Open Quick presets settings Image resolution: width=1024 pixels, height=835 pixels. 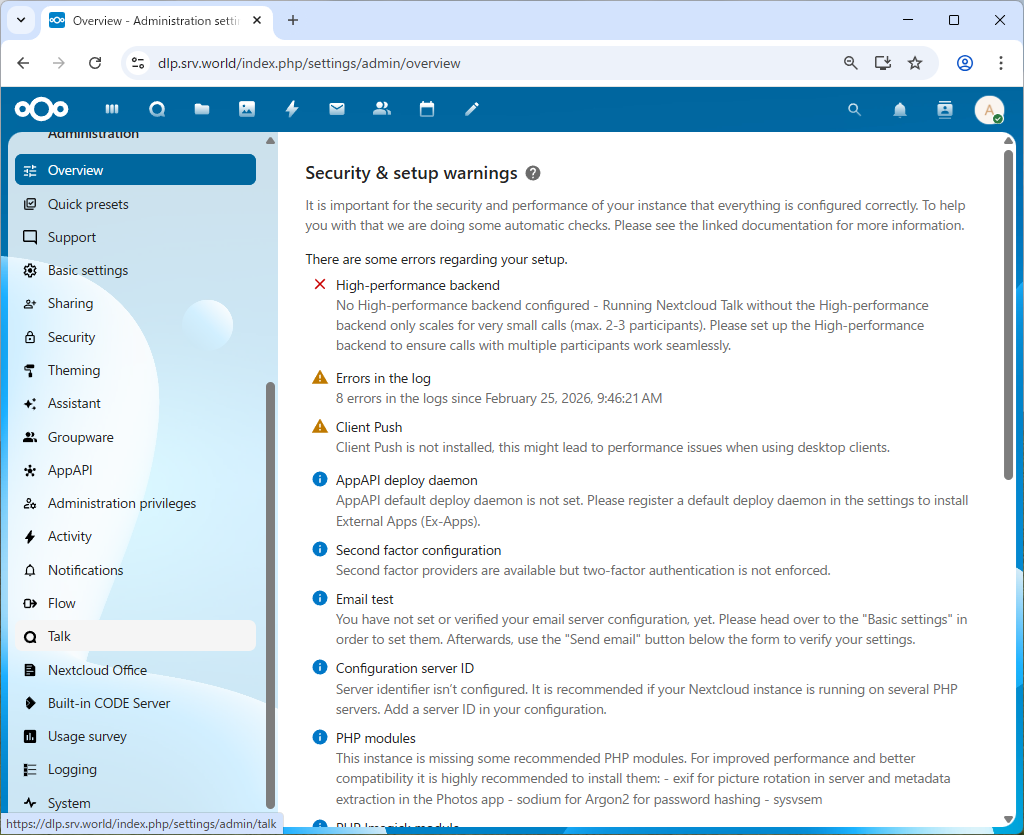tap(135, 204)
